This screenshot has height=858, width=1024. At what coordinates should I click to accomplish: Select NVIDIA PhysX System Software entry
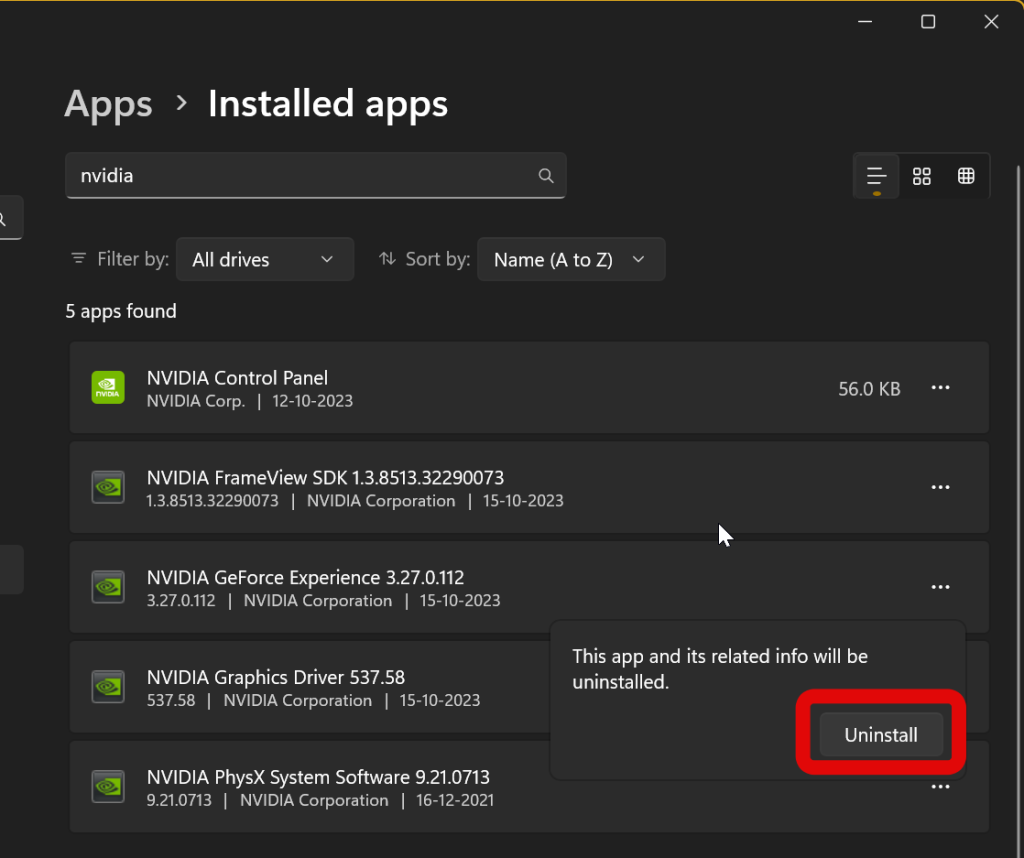click(320, 787)
